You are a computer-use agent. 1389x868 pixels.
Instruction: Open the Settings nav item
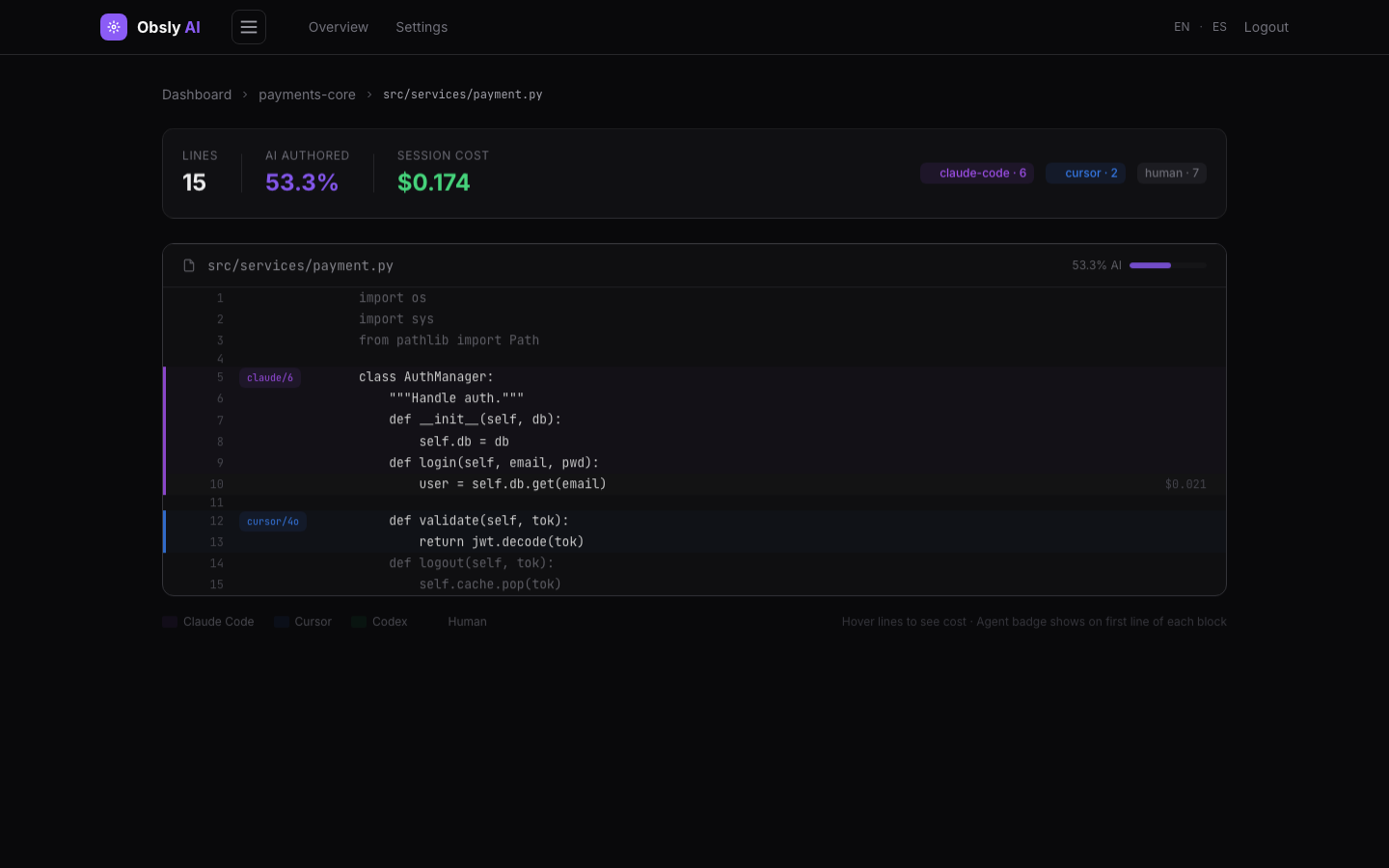click(x=422, y=27)
